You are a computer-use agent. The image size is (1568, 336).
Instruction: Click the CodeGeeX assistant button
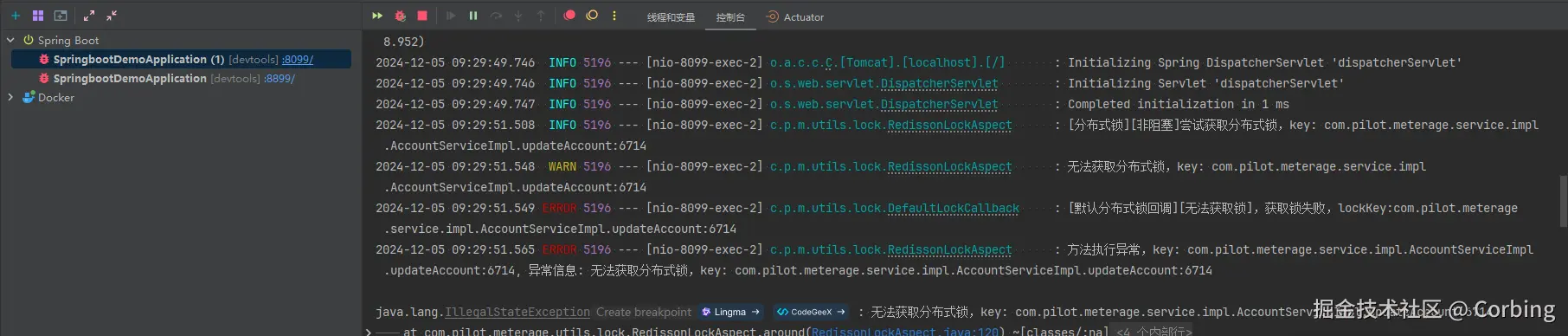point(810,312)
